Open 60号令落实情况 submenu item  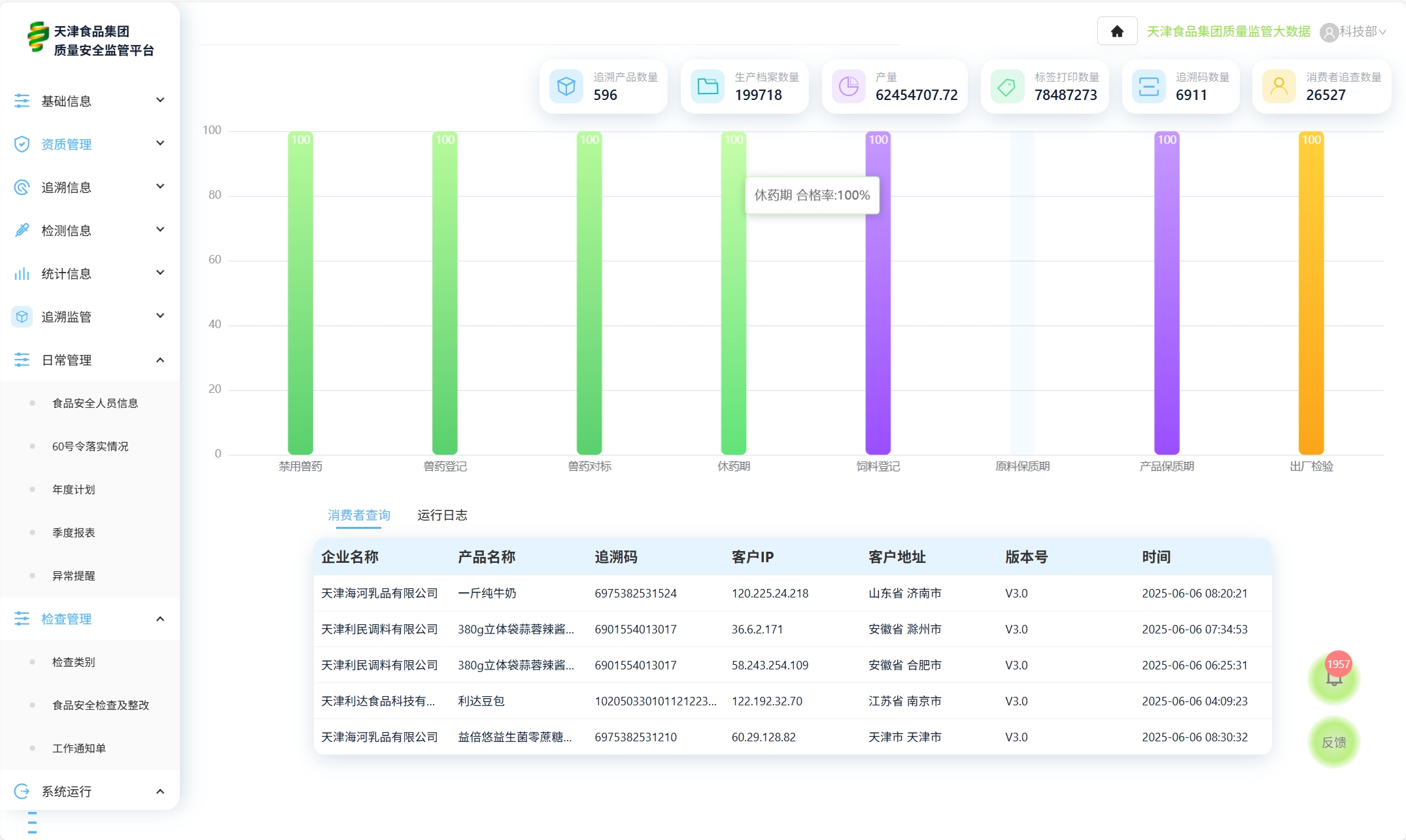click(x=90, y=446)
